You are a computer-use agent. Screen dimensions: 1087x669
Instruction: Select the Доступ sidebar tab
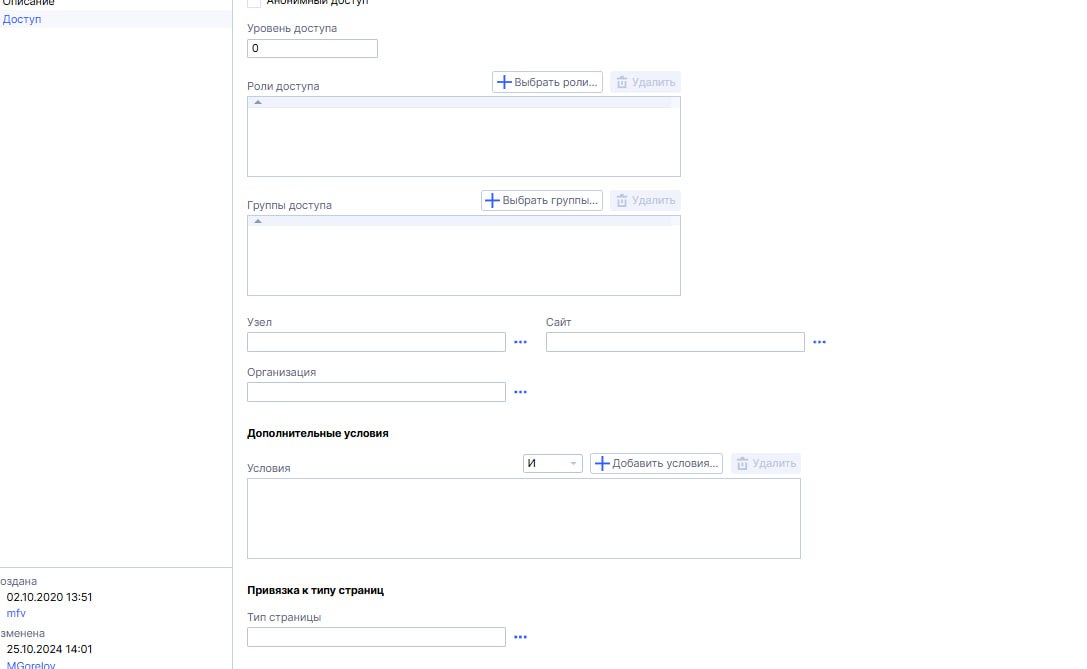click(22, 19)
